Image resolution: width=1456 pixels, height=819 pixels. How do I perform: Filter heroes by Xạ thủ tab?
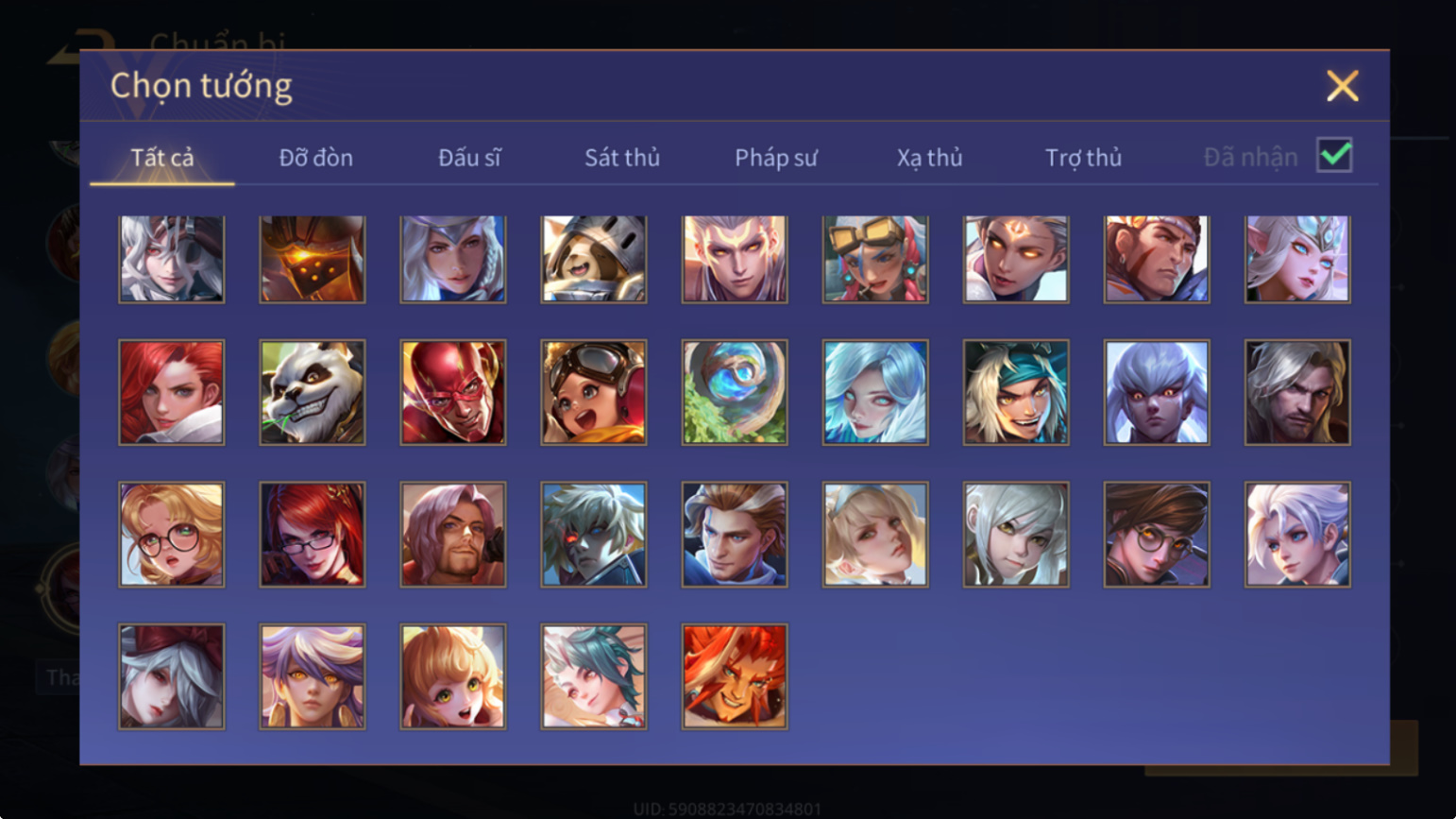(929, 158)
